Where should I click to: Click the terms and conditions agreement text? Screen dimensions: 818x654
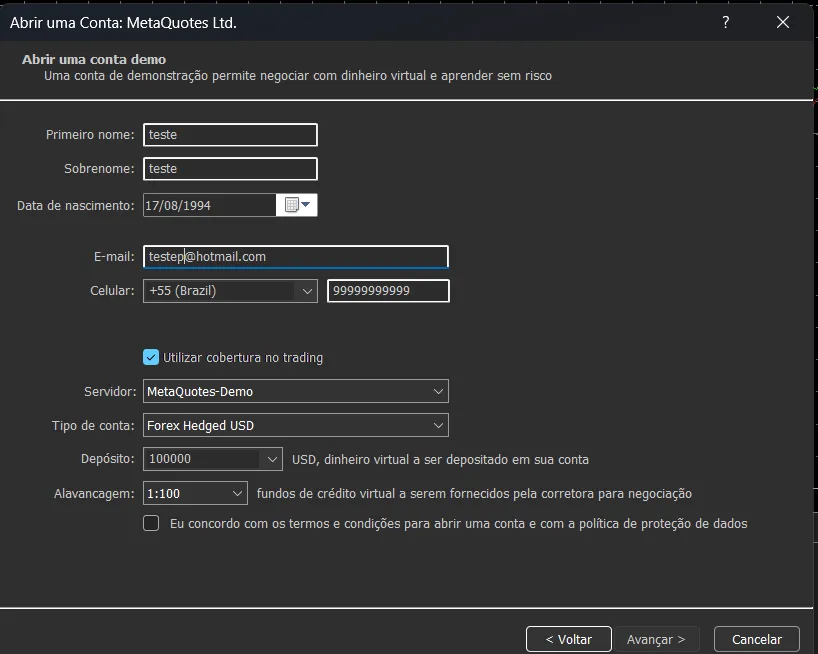coord(459,524)
